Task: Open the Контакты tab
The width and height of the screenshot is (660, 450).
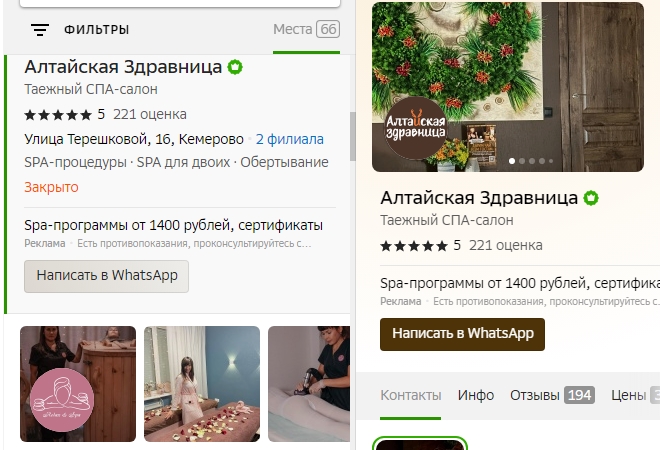Action: (x=410, y=395)
